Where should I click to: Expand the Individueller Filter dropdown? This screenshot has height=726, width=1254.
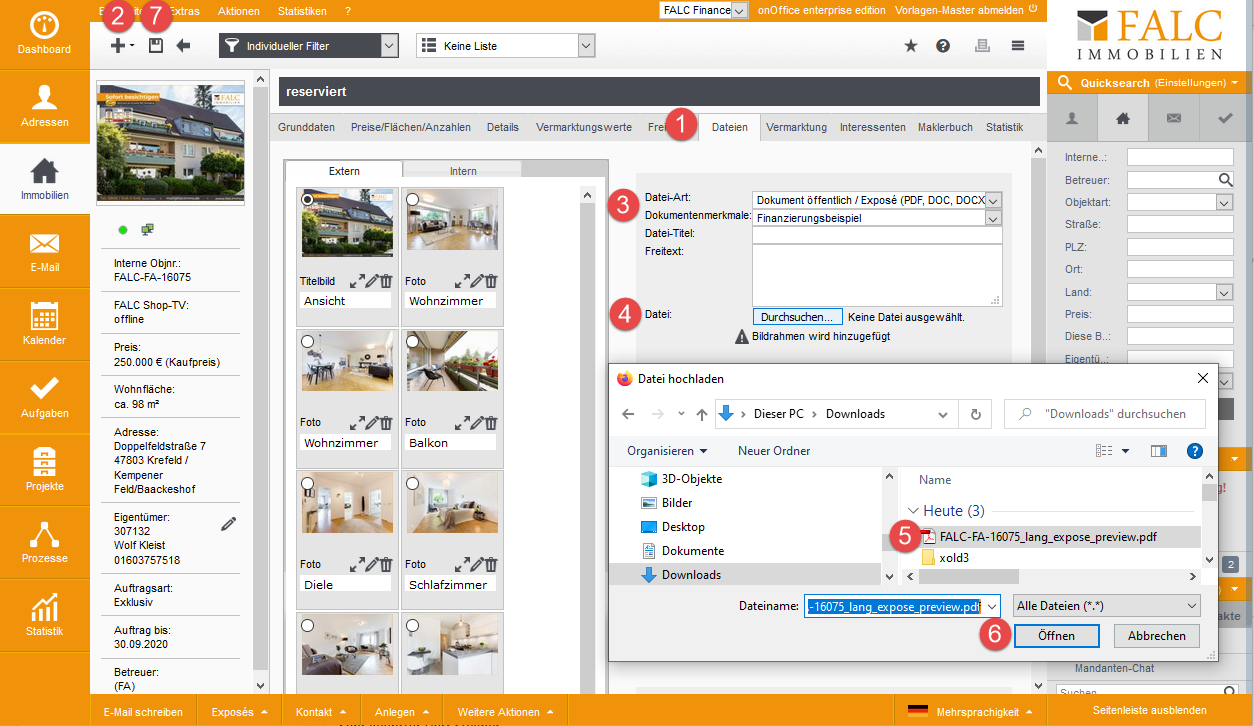point(390,46)
